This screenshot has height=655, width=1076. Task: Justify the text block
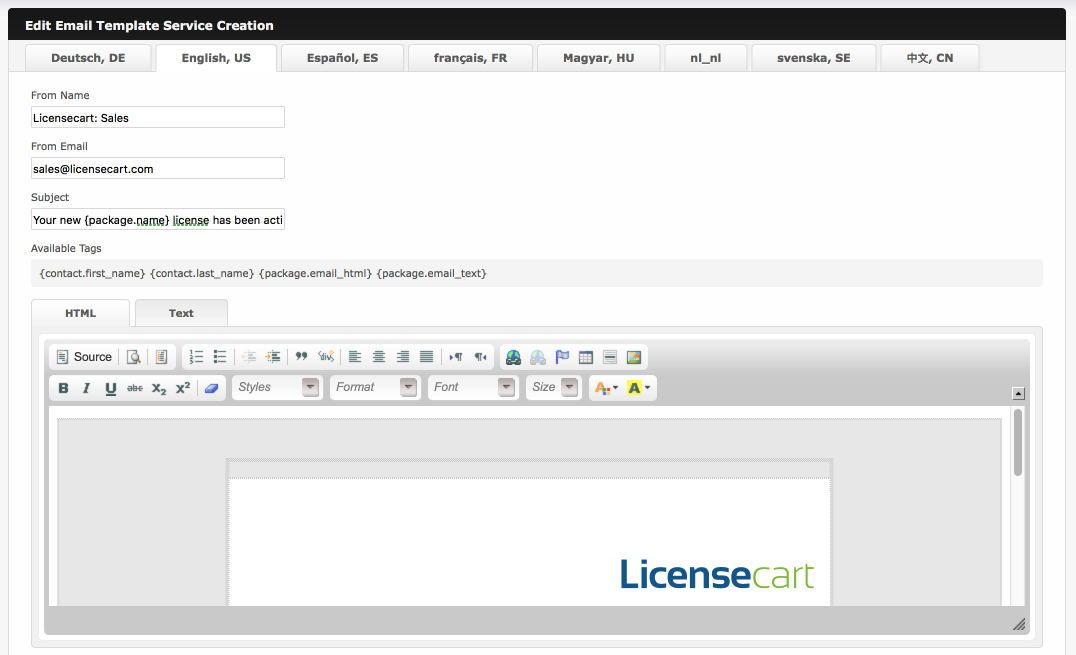426,357
